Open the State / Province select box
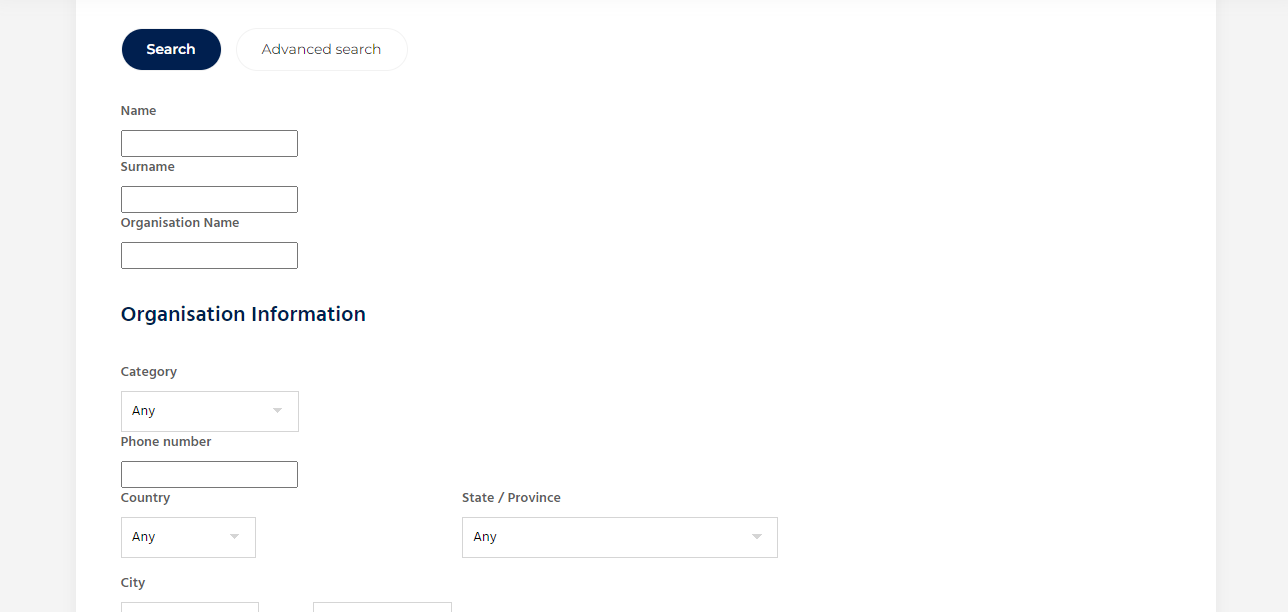The width and height of the screenshot is (1288, 612). (620, 537)
